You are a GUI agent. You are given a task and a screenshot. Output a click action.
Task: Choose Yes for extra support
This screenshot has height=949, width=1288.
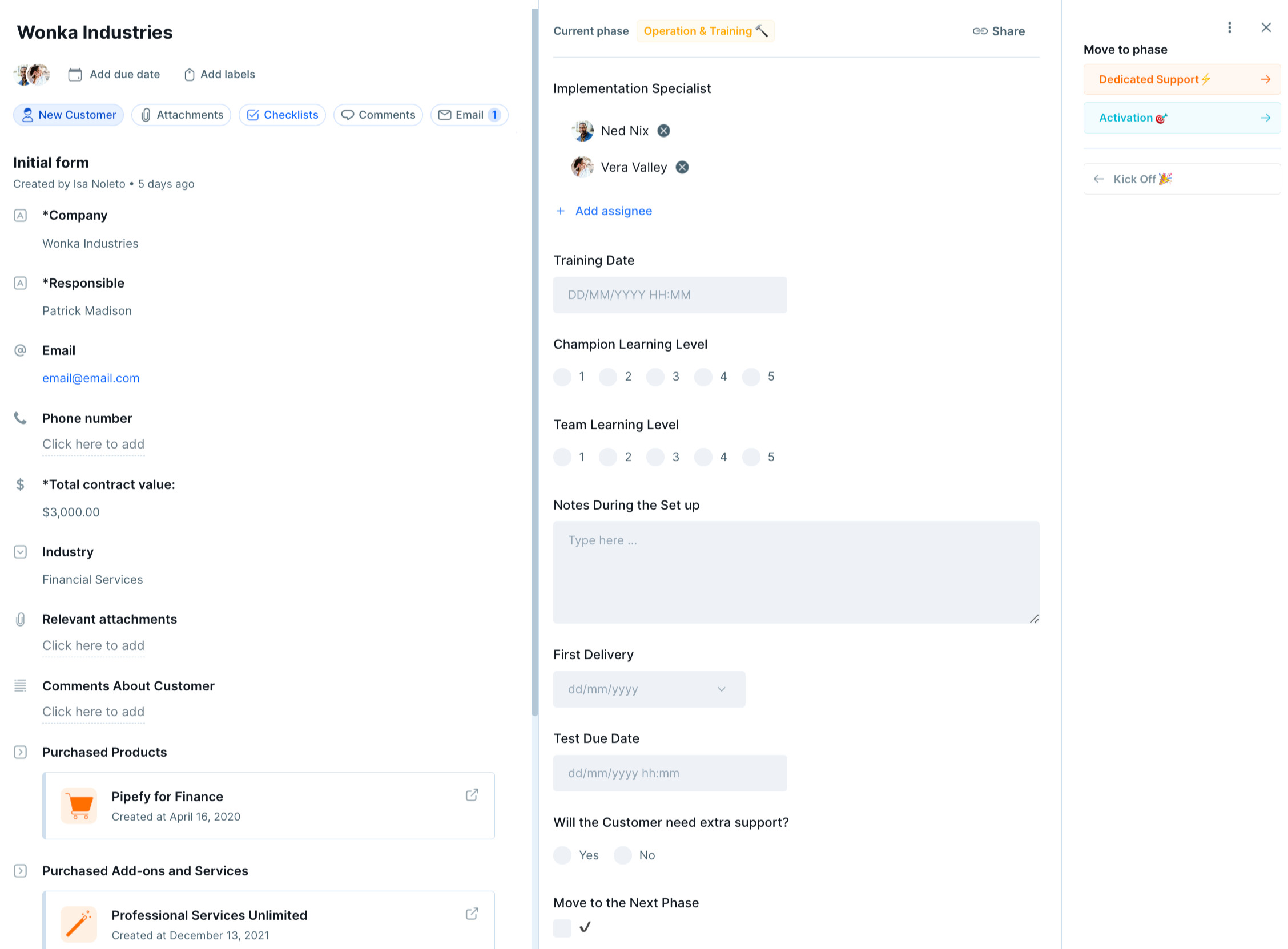[562, 855]
